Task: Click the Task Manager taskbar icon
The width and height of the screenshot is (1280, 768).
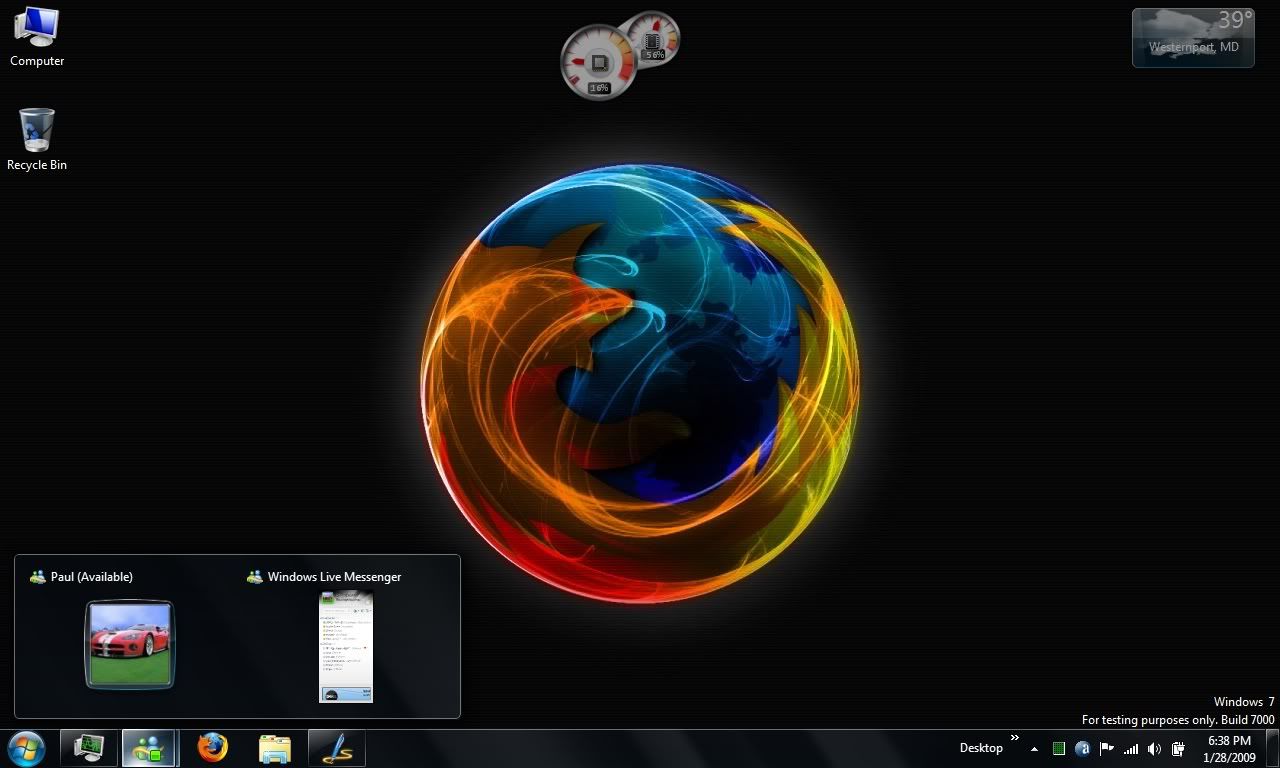Action: [89, 748]
